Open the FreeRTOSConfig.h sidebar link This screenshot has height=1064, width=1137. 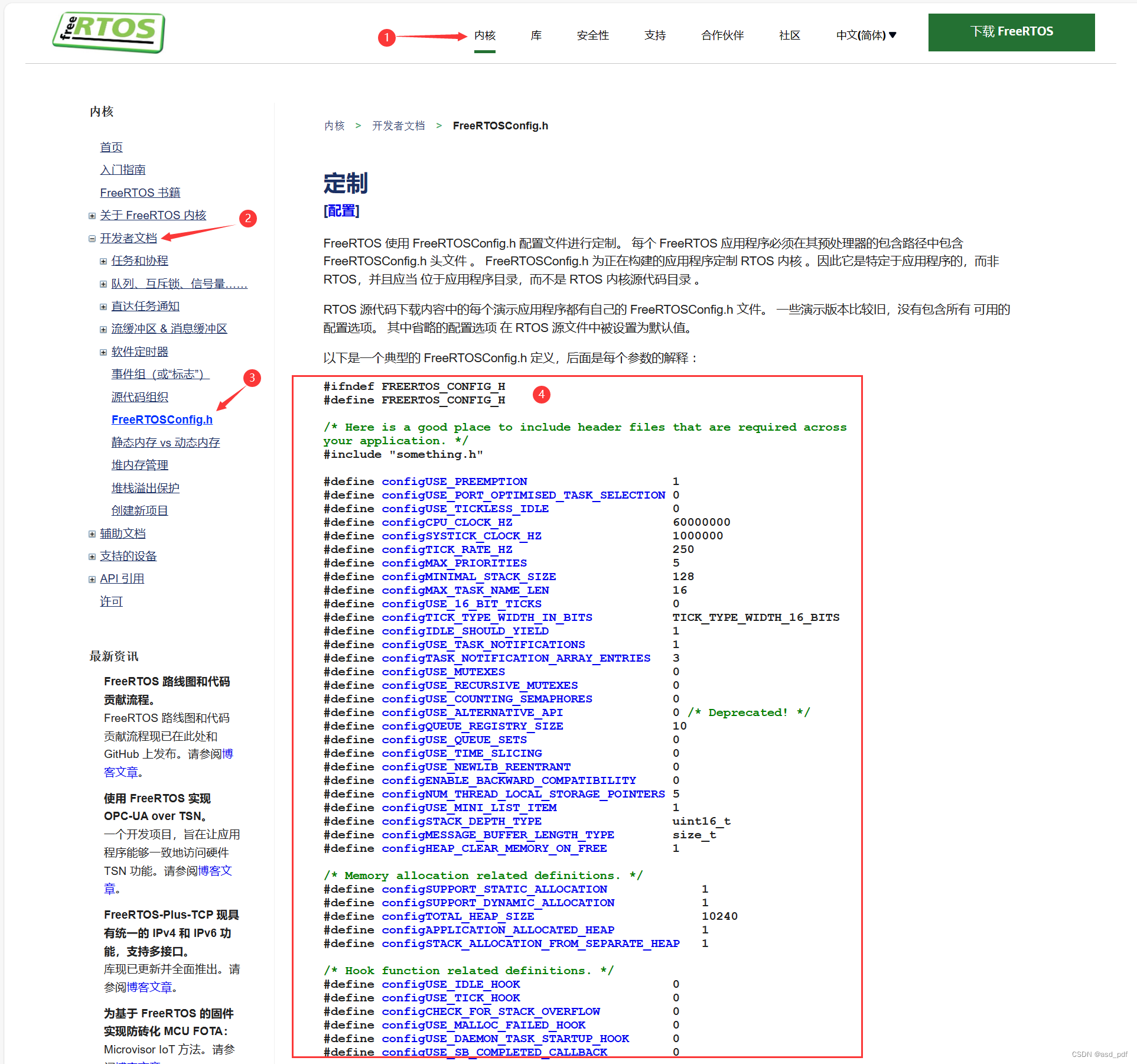pyautogui.click(x=162, y=419)
